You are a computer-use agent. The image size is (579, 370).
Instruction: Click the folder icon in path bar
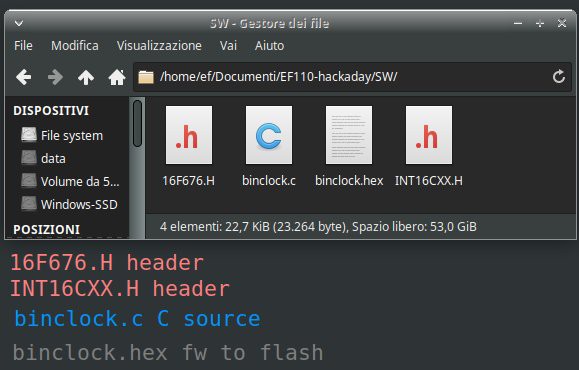coord(146,77)
